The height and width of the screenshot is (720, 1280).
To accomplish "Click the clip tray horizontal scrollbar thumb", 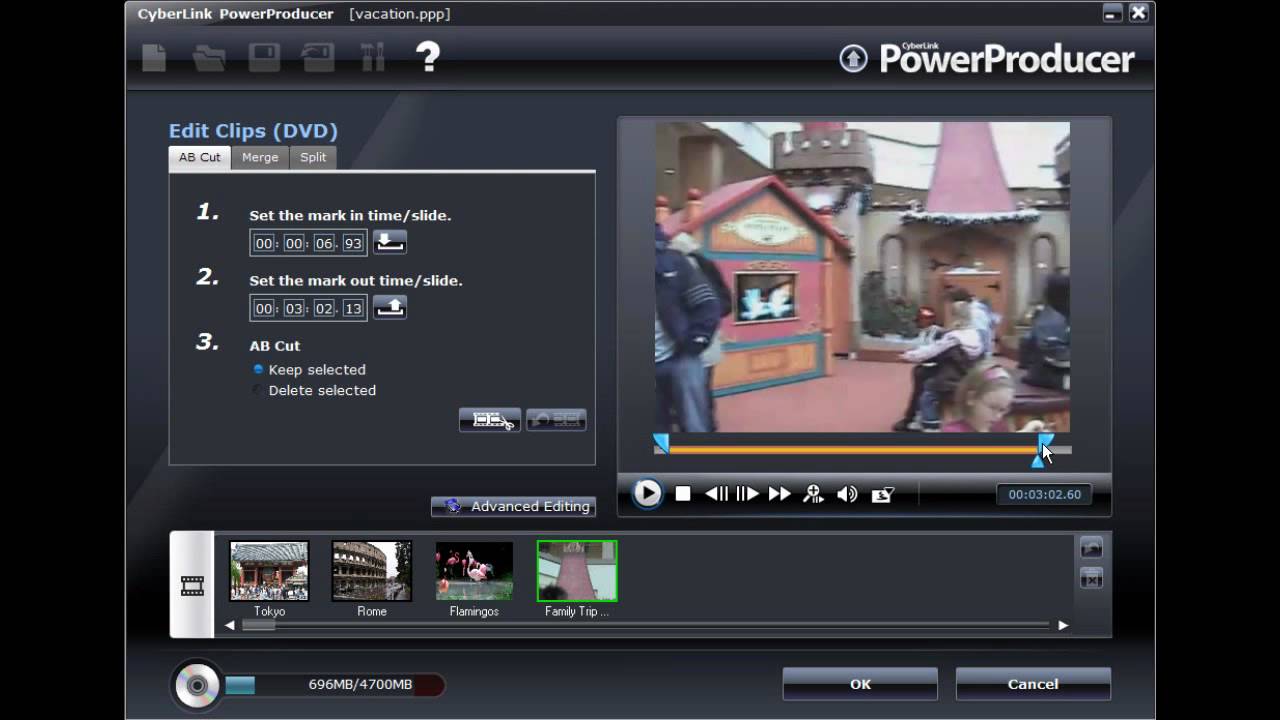I will coord(259,625).
